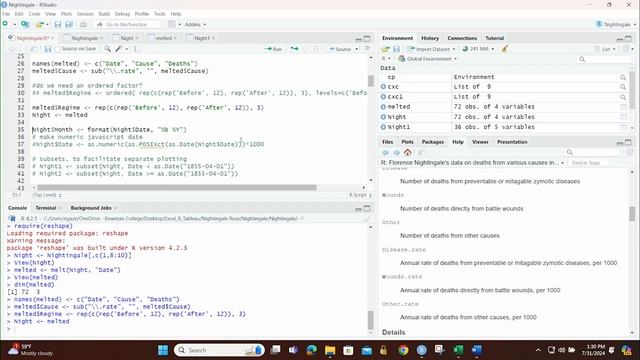Viewport: 640px width, 360px height.
Task: Click the Find in Topic field
Action: [589, 162]
